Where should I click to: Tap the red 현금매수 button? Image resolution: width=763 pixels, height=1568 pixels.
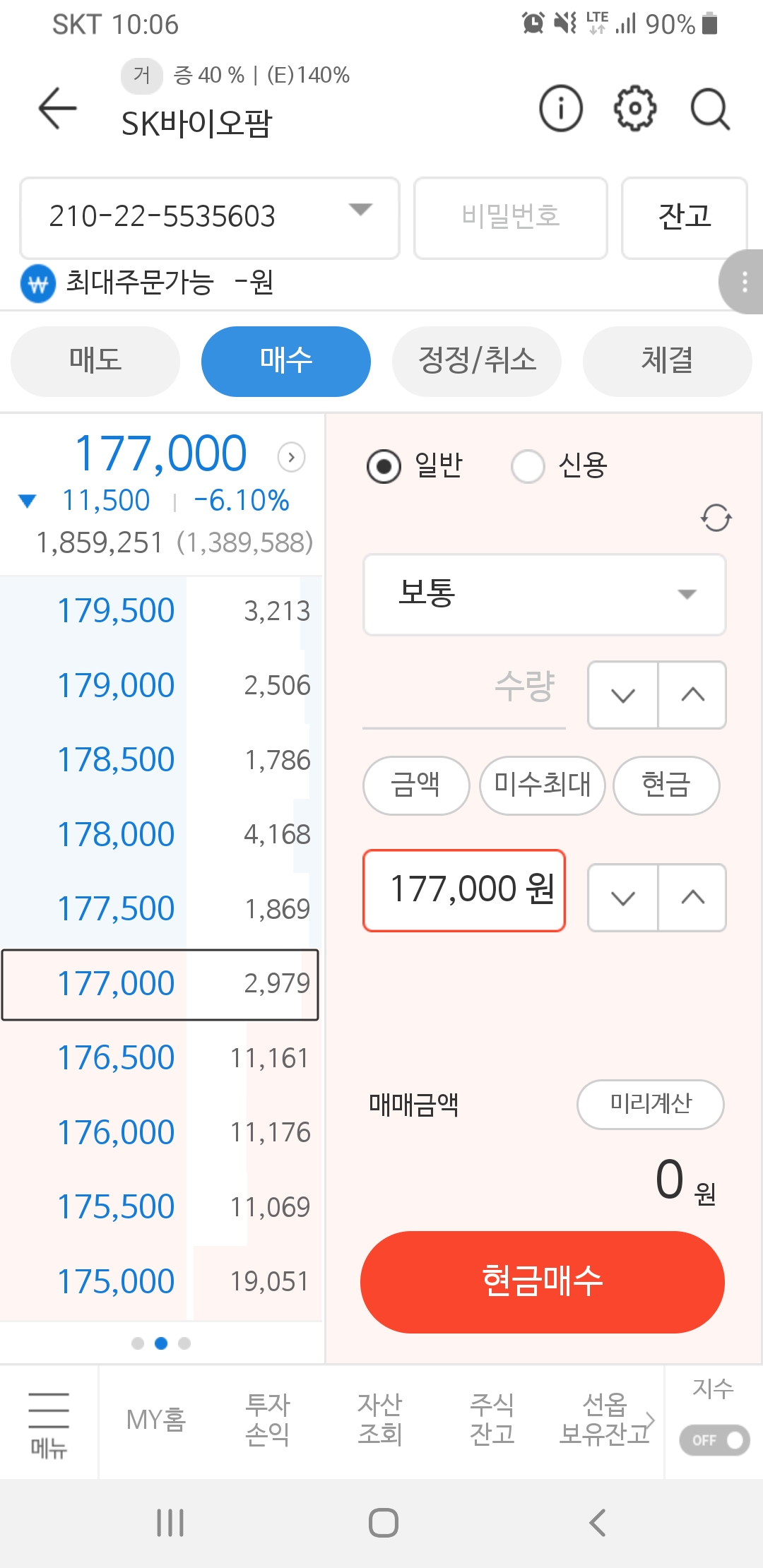[543, 1282]
